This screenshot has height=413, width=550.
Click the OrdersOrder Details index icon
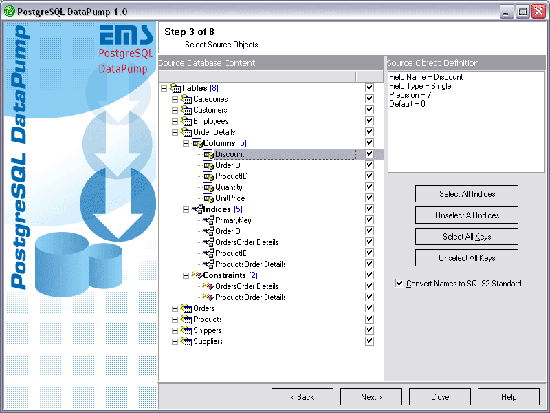click(x=208, y=242)
